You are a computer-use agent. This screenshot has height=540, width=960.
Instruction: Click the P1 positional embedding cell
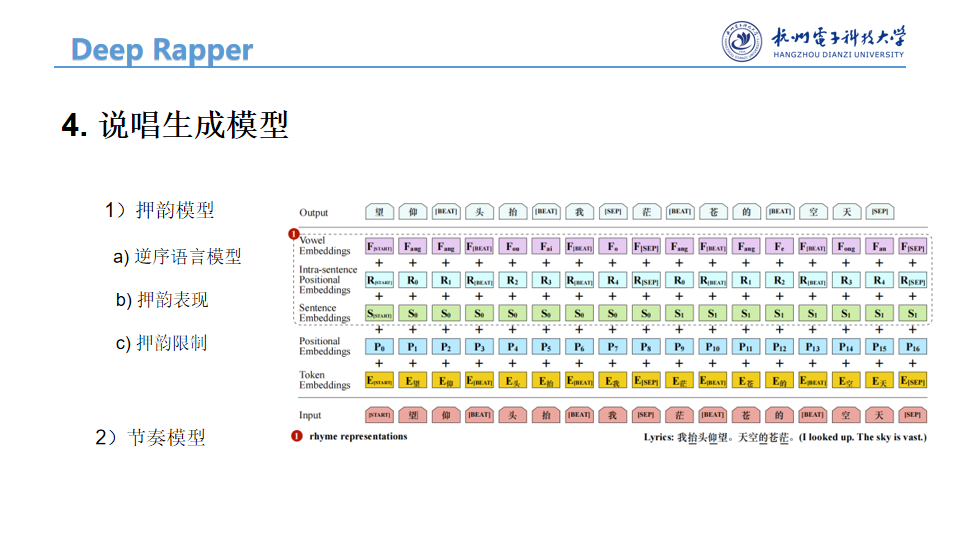tap(413, 347)
